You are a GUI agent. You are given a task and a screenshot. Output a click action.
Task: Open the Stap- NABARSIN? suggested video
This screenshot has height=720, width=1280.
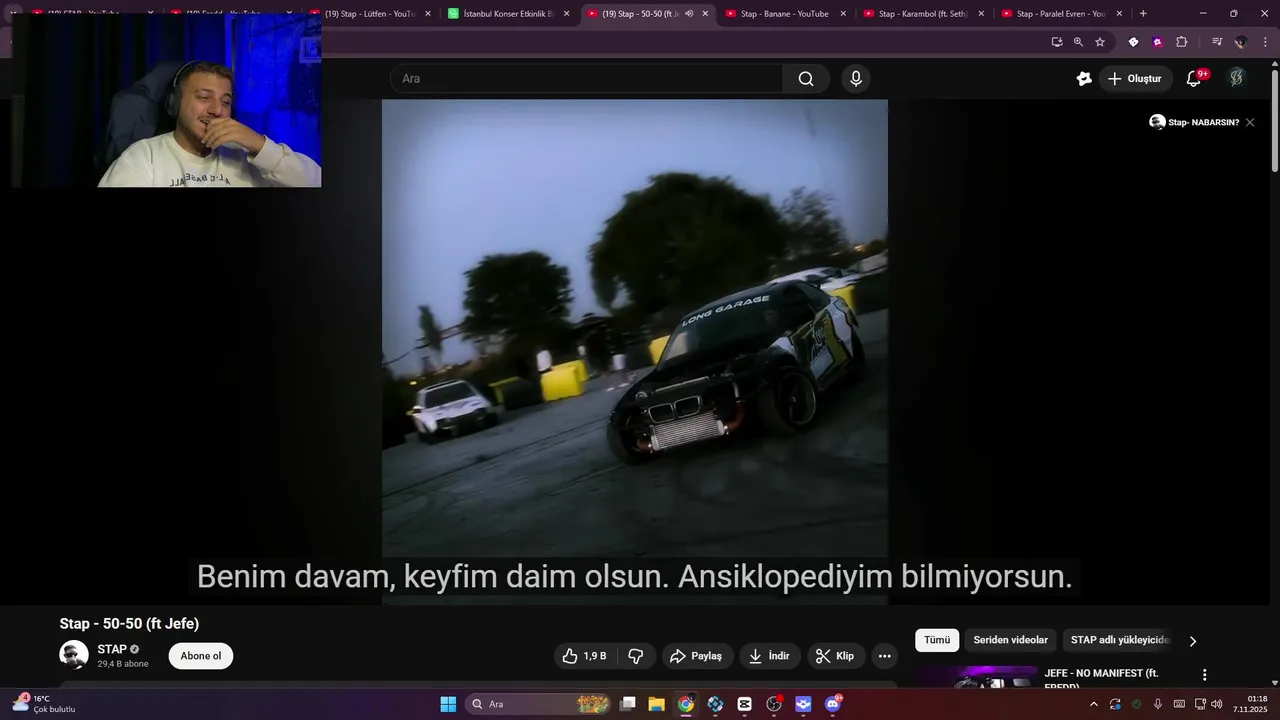click(1195, 122)
